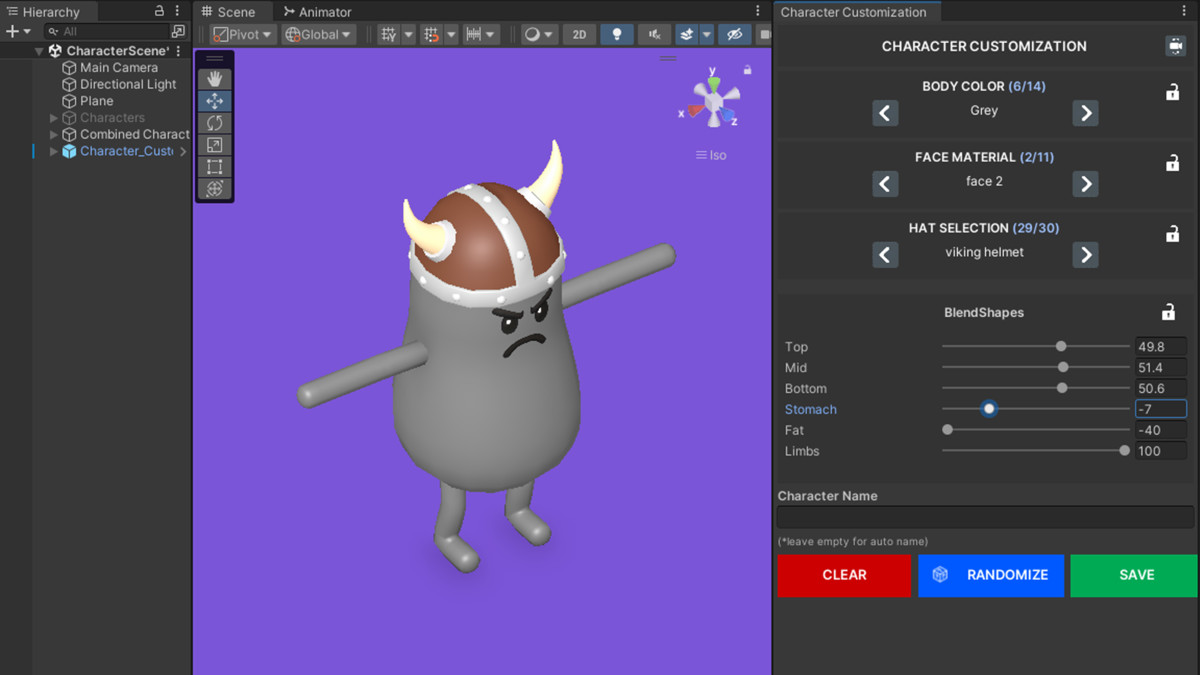Click SAVE to store the character

coord(1133,575)
